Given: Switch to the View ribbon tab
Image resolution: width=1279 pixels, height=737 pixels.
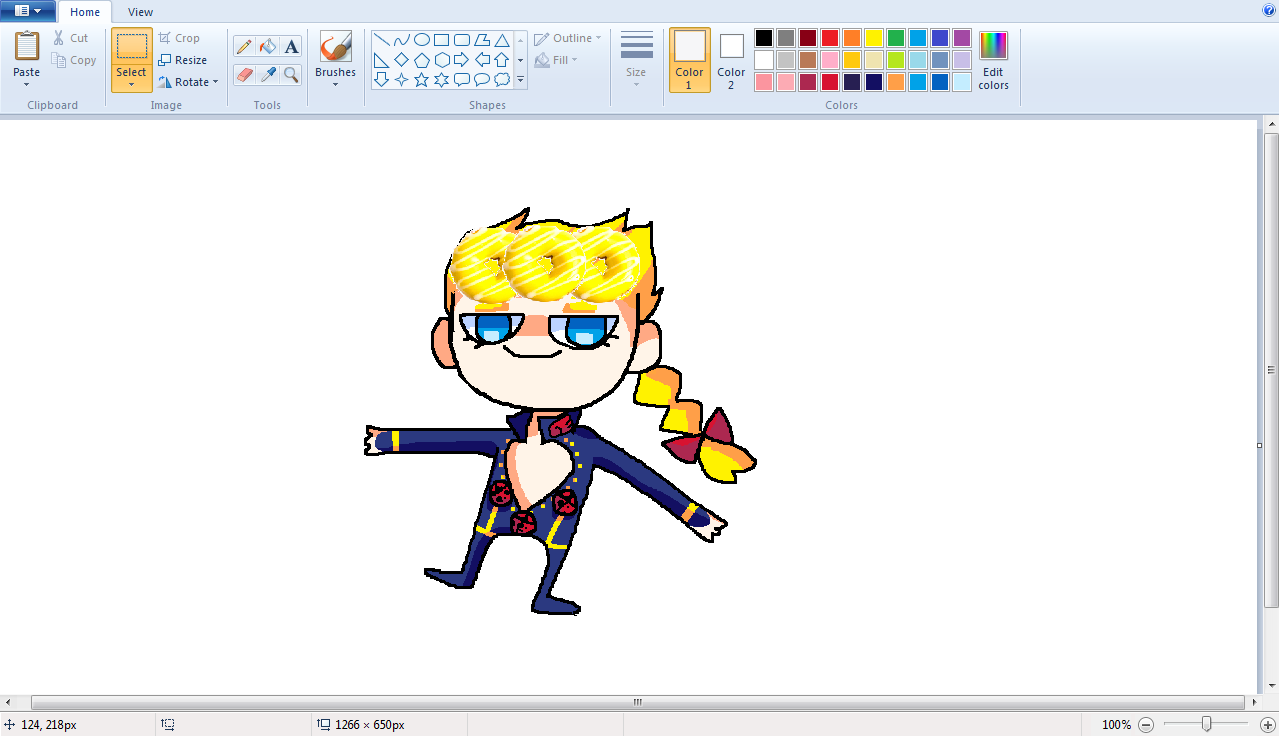Looking at the screenshot, I should (141, 12).
